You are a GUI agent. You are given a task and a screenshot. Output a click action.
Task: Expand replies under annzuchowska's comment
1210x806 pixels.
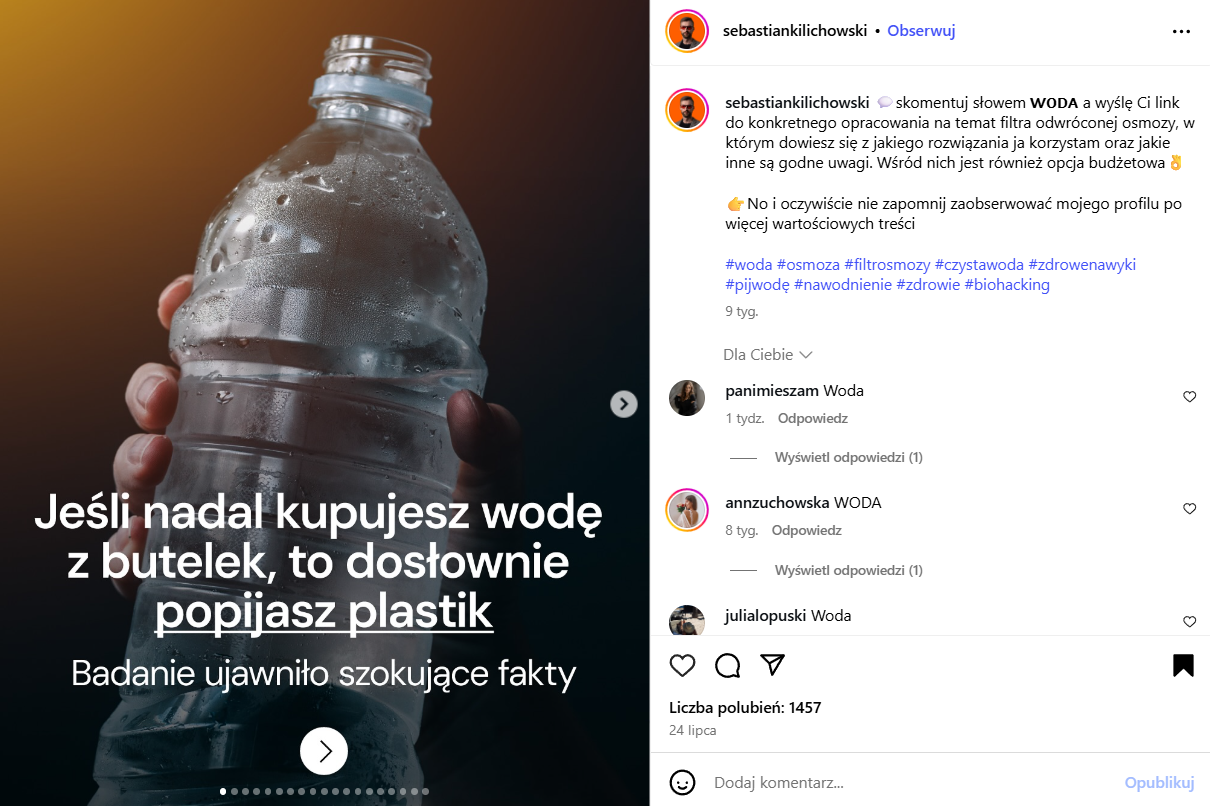point(848,571)
